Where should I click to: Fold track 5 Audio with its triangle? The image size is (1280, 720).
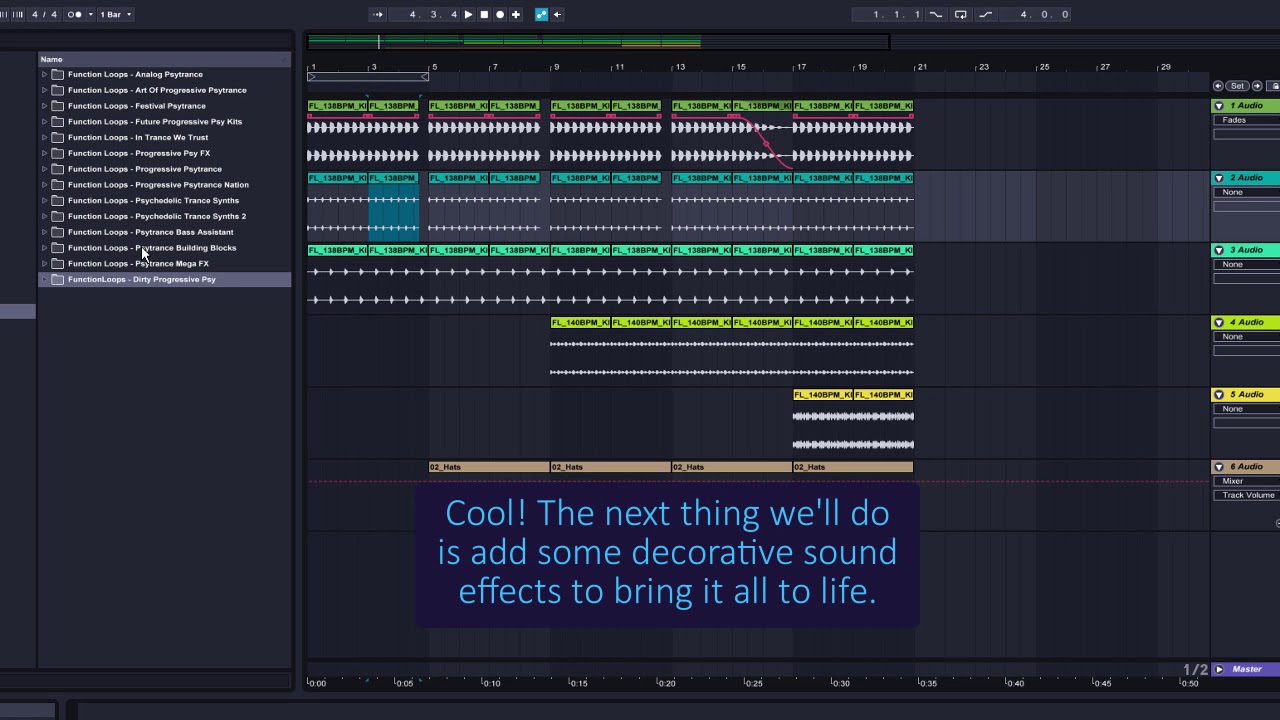point(1219,394)
